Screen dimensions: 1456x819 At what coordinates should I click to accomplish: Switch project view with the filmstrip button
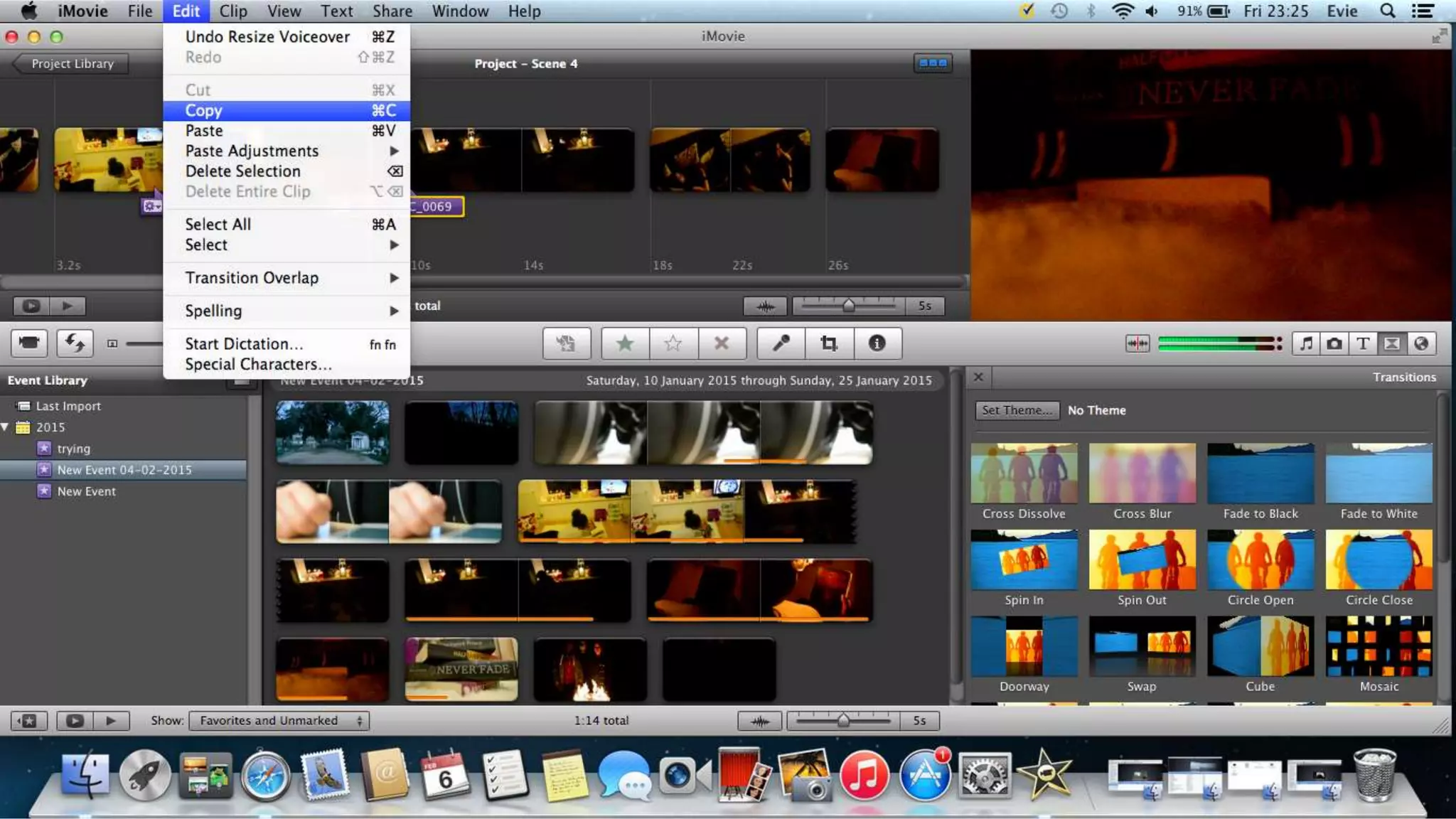[x=933, y=63]
